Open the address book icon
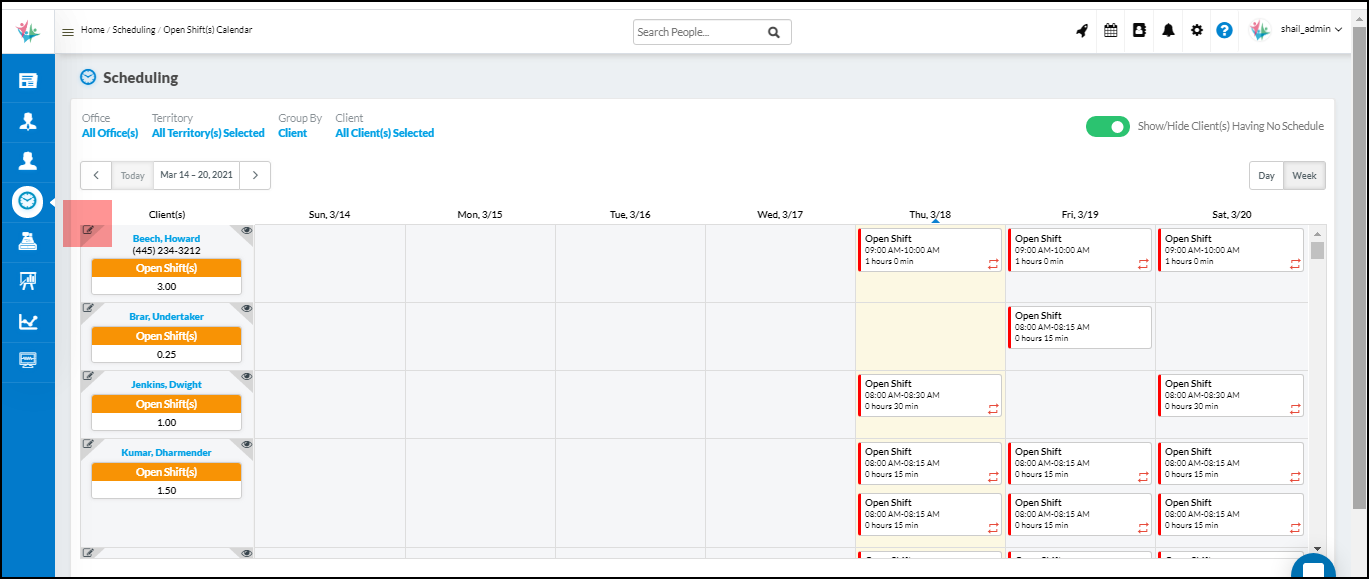 tap(1139, 31)
